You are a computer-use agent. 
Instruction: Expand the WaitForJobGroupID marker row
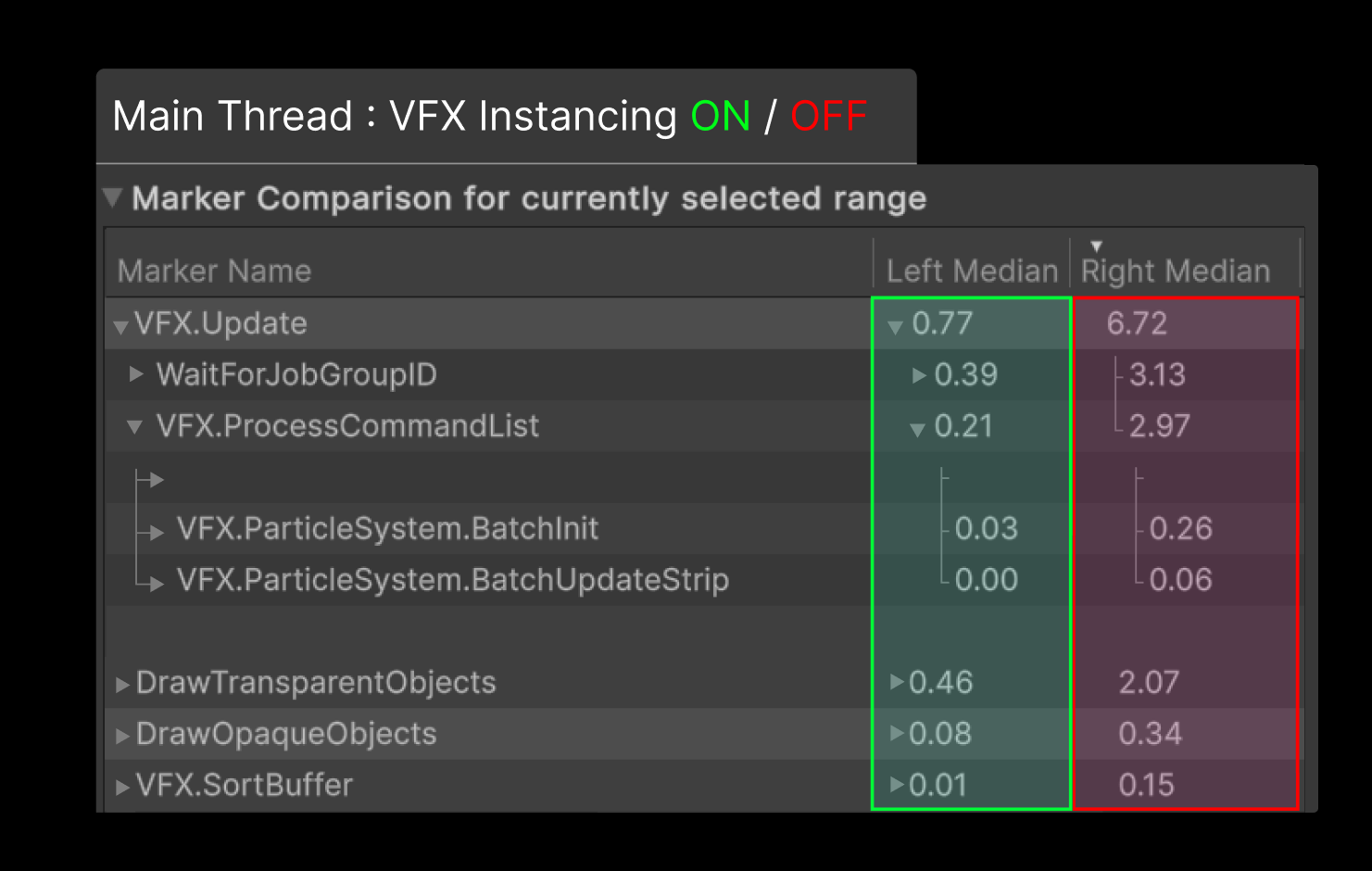click(x=136, y=374)
